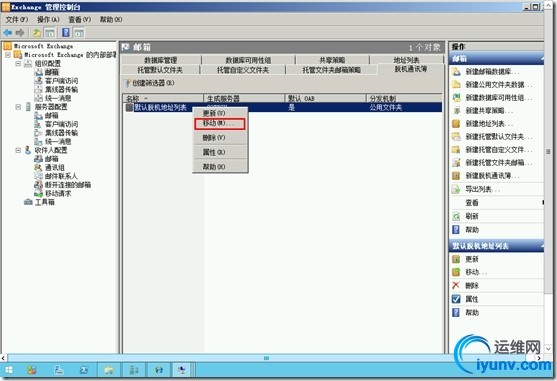Click 导出列表 icon in actions pane
Viewport: 557px width, 381px height.
[456, 189]
